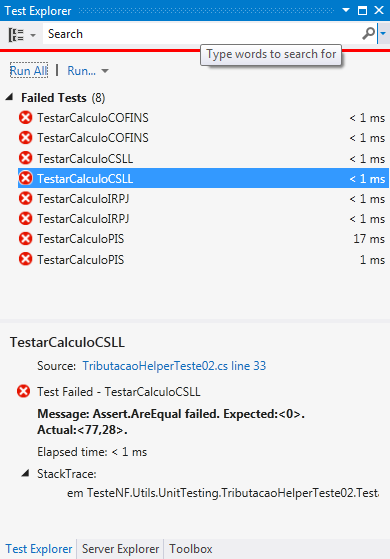Open the window position dropdown in title bar
Viewport: 390px width, 559px height.
[x=346, y=11]
